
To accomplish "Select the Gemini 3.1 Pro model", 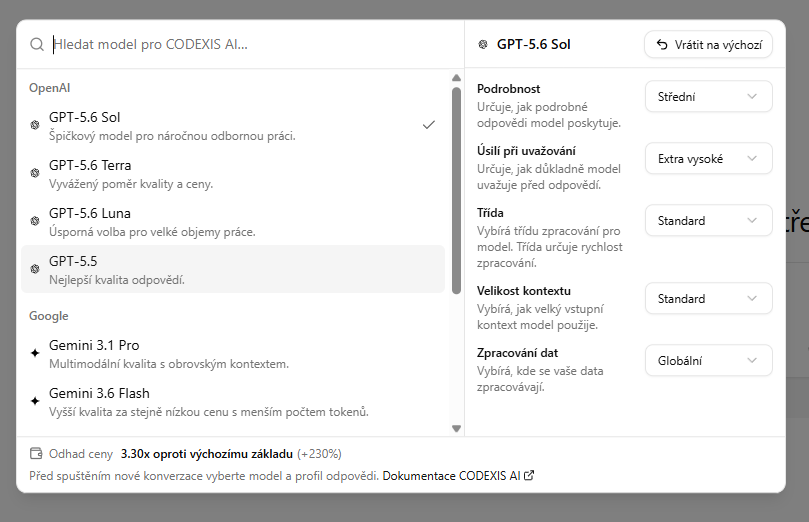I will [233, 353].
